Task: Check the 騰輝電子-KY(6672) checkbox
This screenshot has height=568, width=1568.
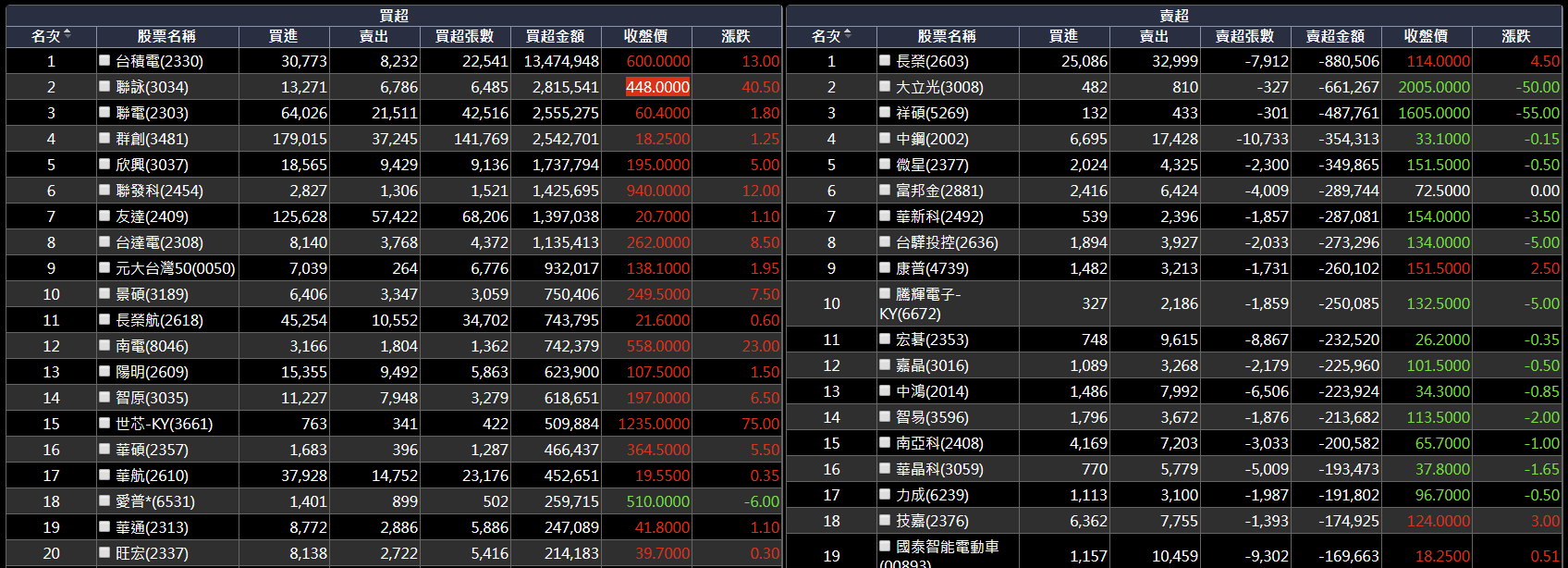Action: point(885,293)
